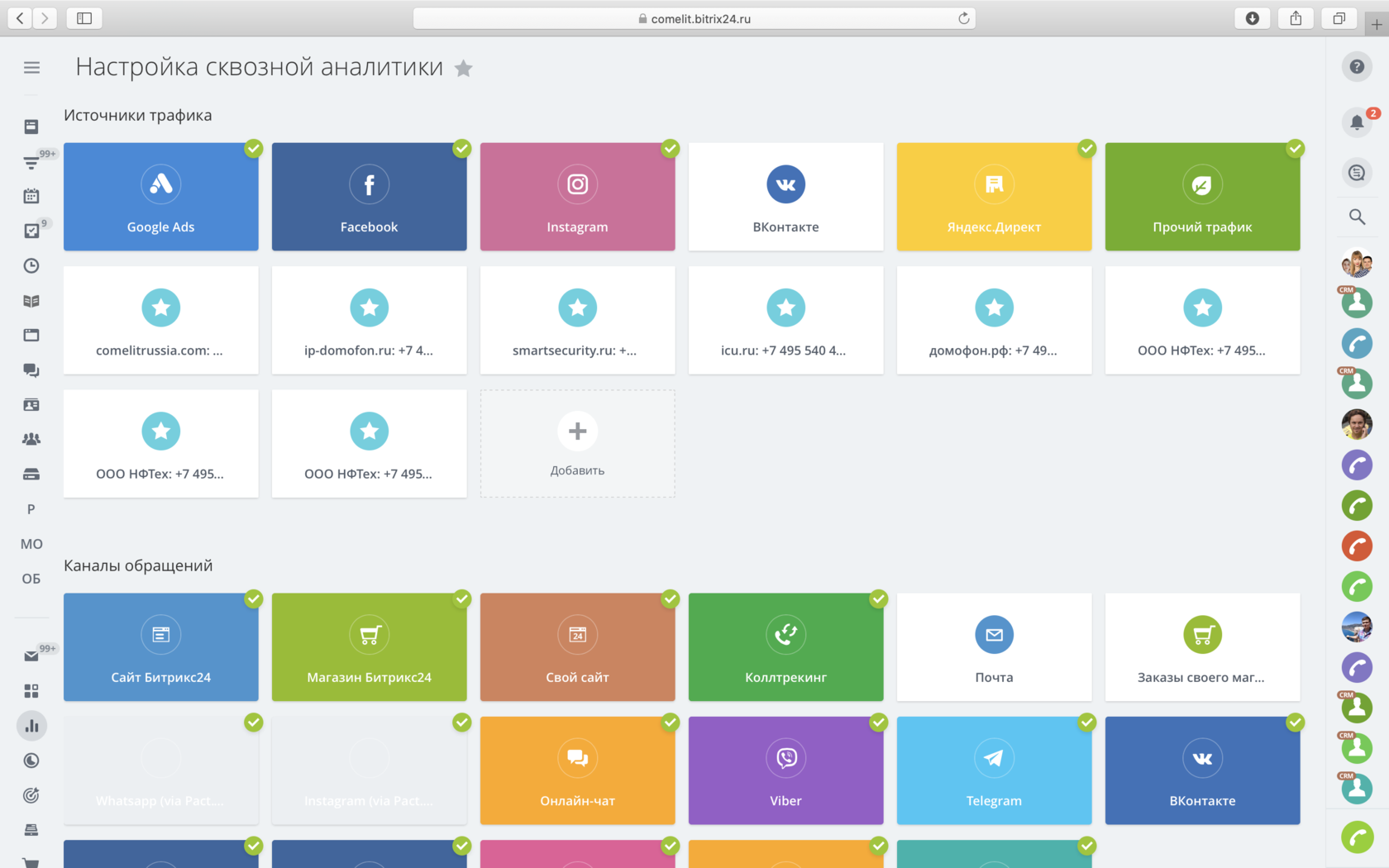Open notifications bell with 2 alerts
Image resolution: width=1389 pixels, height=868 pixels.
[1357, 122]
